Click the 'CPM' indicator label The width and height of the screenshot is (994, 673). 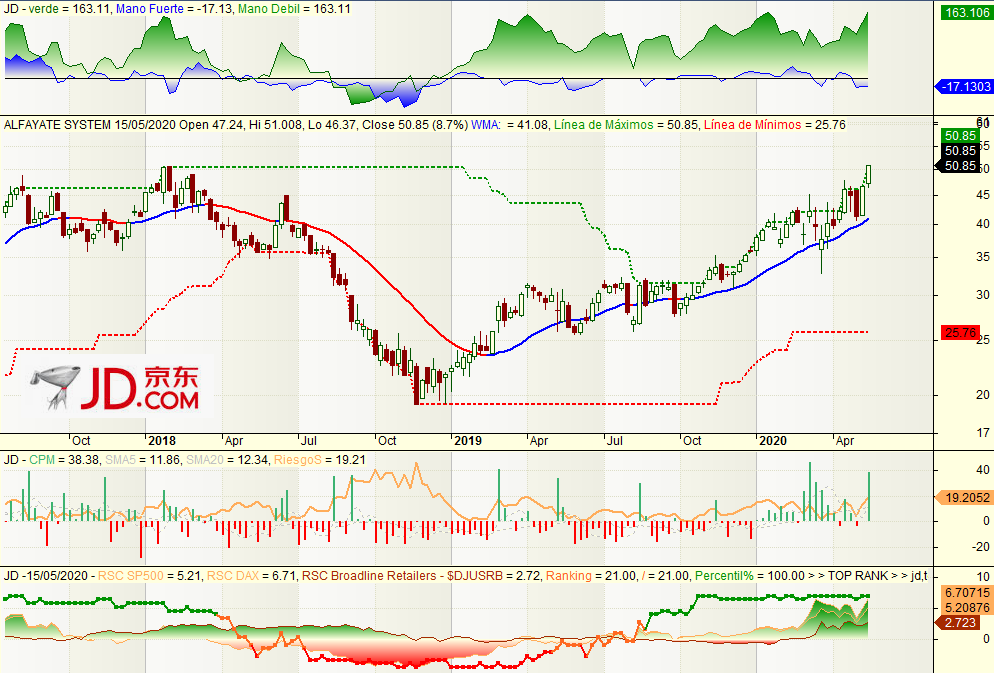pos(42,459)
